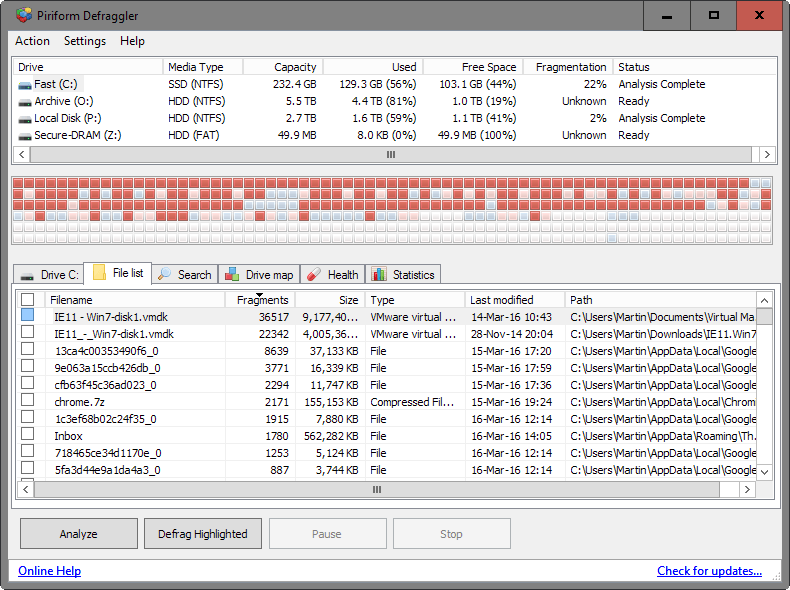
Task: Click the bar chart icon on Statistics tab
Action: pos(379,274)
